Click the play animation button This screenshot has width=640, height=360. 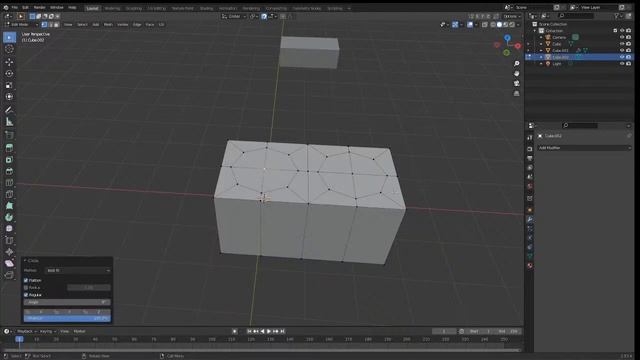tap(269, 331)
